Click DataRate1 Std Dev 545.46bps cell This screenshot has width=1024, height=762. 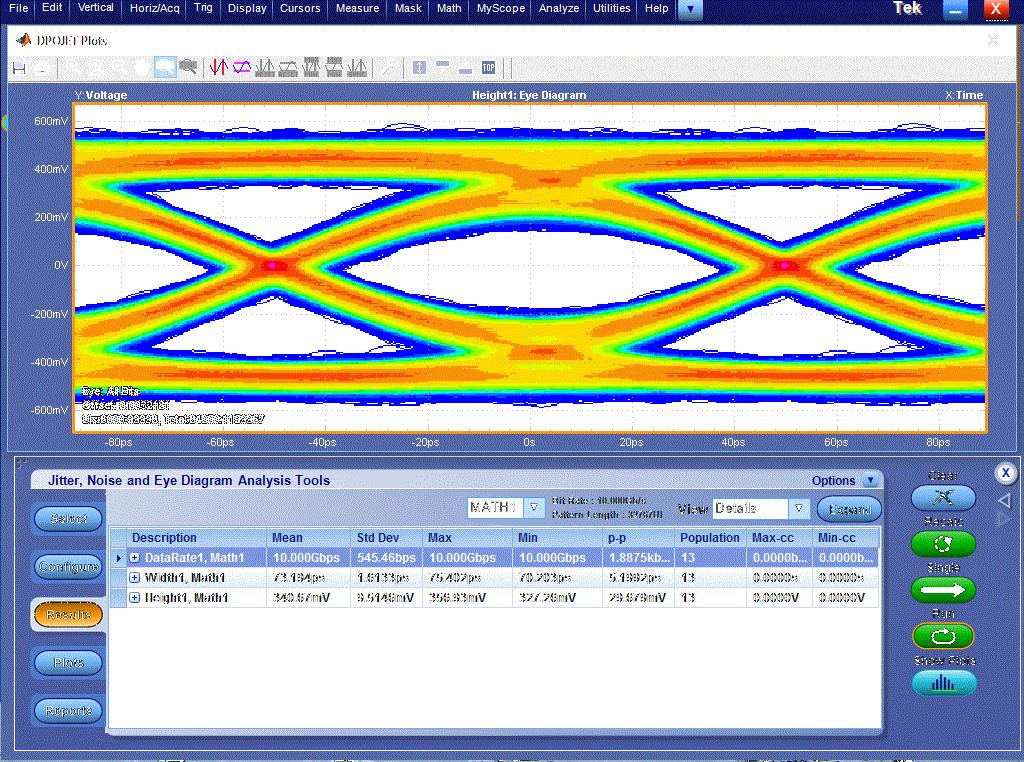coord(386,558)
